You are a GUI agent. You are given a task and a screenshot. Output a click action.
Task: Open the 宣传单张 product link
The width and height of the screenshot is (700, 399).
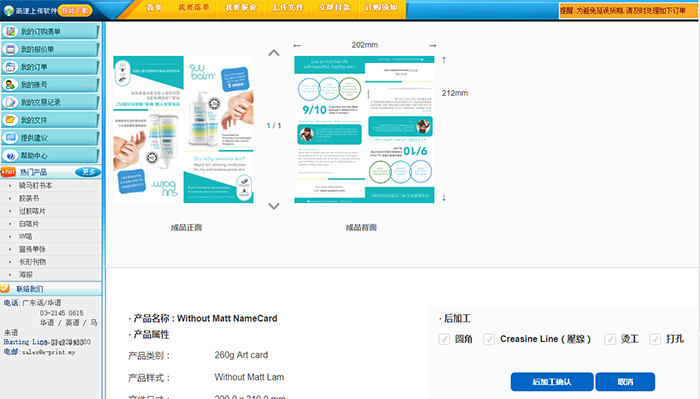click(32, 249)
